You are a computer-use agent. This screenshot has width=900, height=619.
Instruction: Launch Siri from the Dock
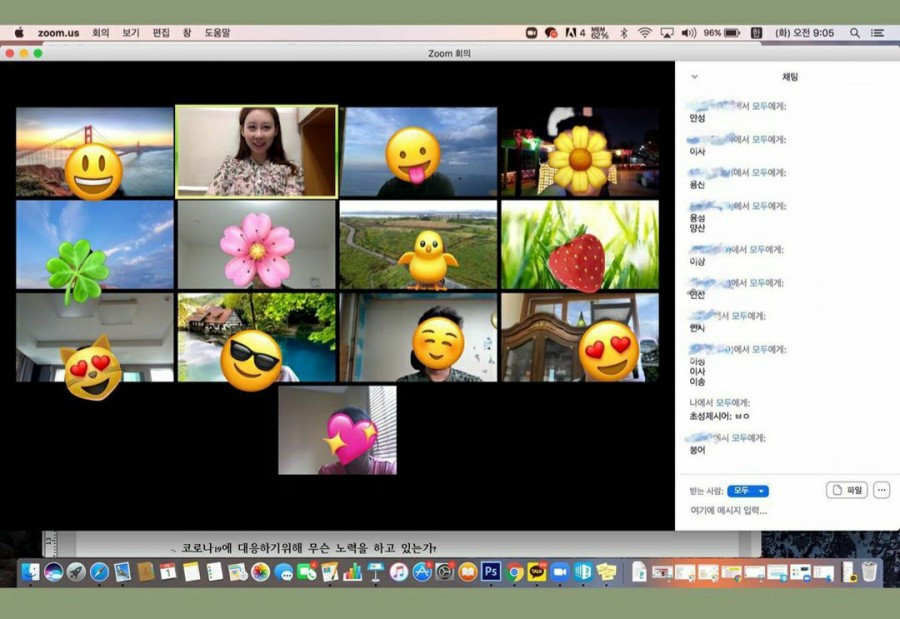coord(53,572)
